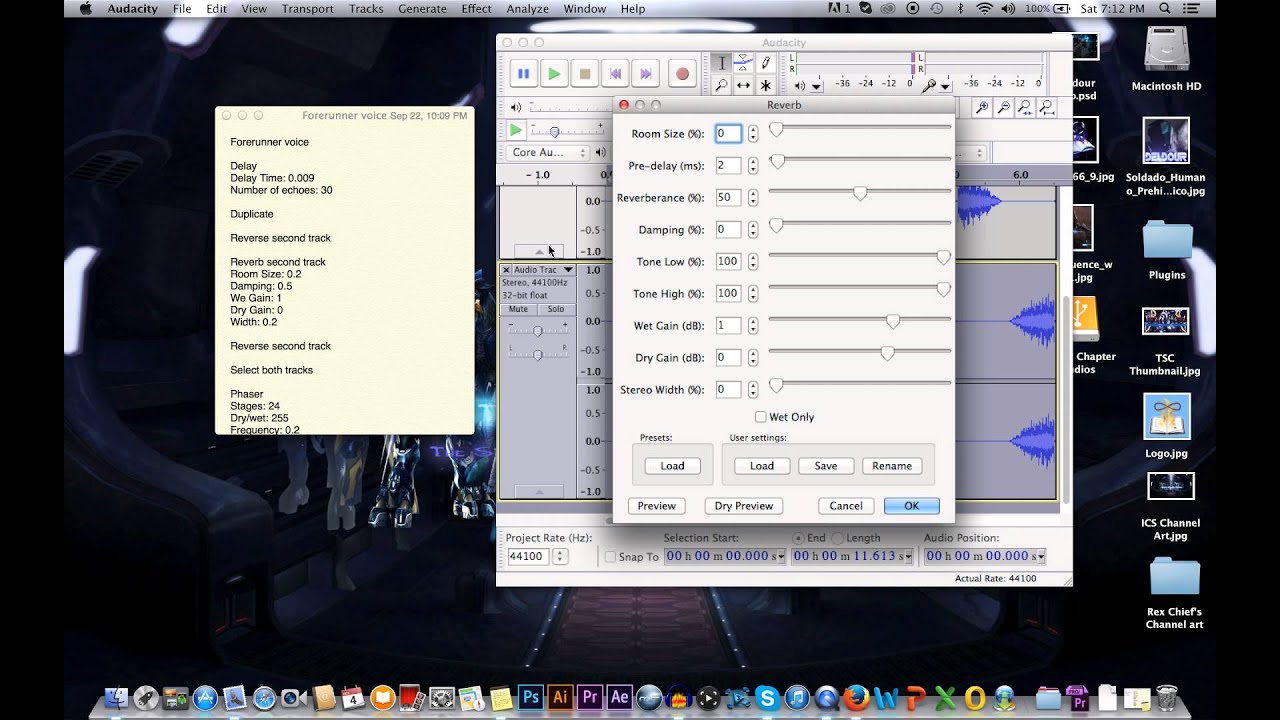Viewport: 1280px width, 720px height.
Task: Mute the Audio Track
Action: [x=518, y=309]
